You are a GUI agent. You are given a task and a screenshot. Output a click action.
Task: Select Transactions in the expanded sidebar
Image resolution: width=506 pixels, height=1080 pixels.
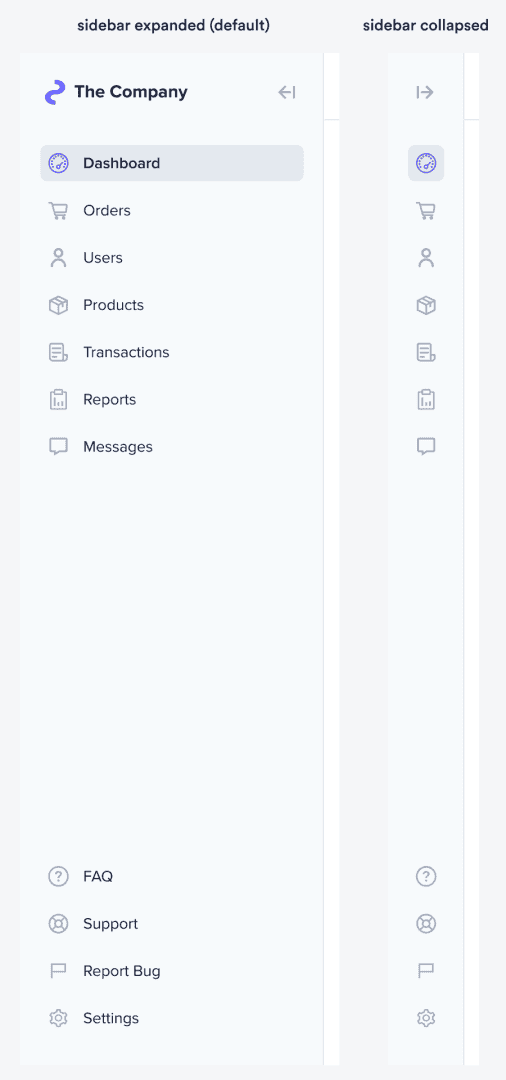172,353
